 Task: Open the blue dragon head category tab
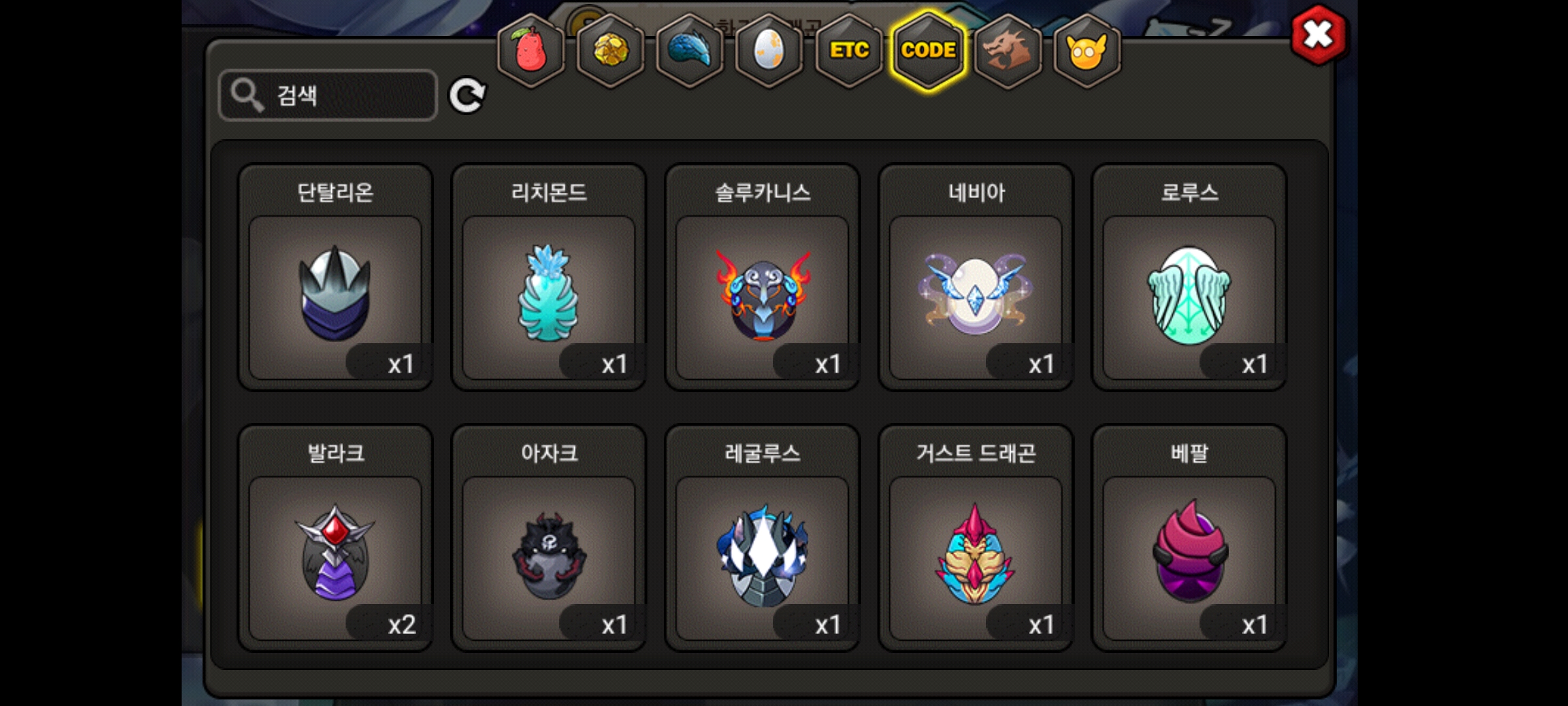(x=690, y=50)
